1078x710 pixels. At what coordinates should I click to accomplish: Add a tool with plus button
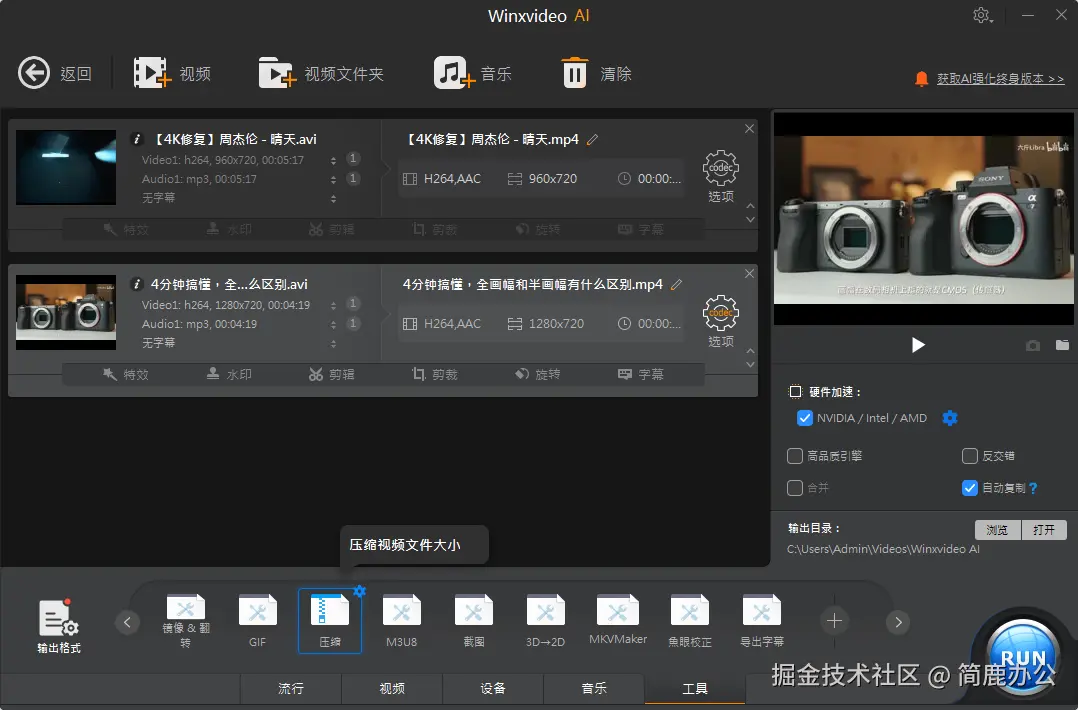click(834, 621)
